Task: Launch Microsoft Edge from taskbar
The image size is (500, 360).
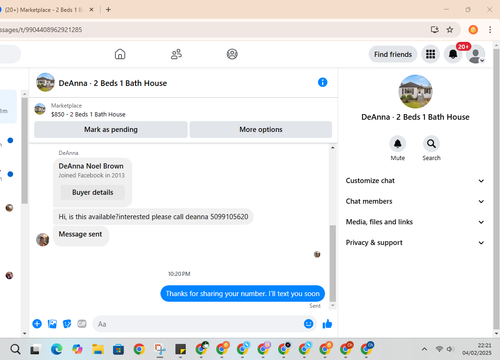Action: click(x=57, y=349)
